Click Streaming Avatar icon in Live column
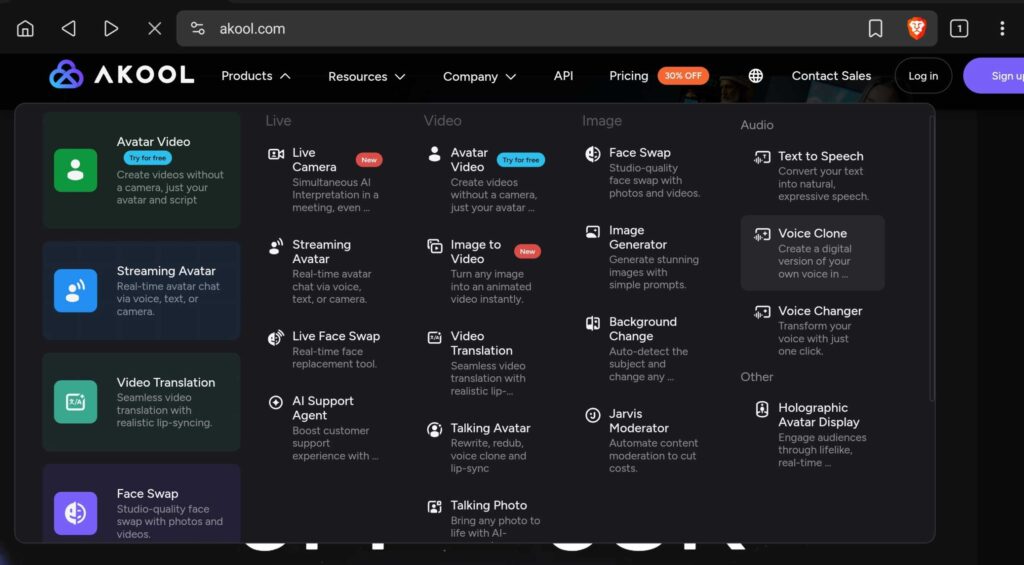Image resolution: width=1024 pixels, height=565 pixels. [276, 246]
